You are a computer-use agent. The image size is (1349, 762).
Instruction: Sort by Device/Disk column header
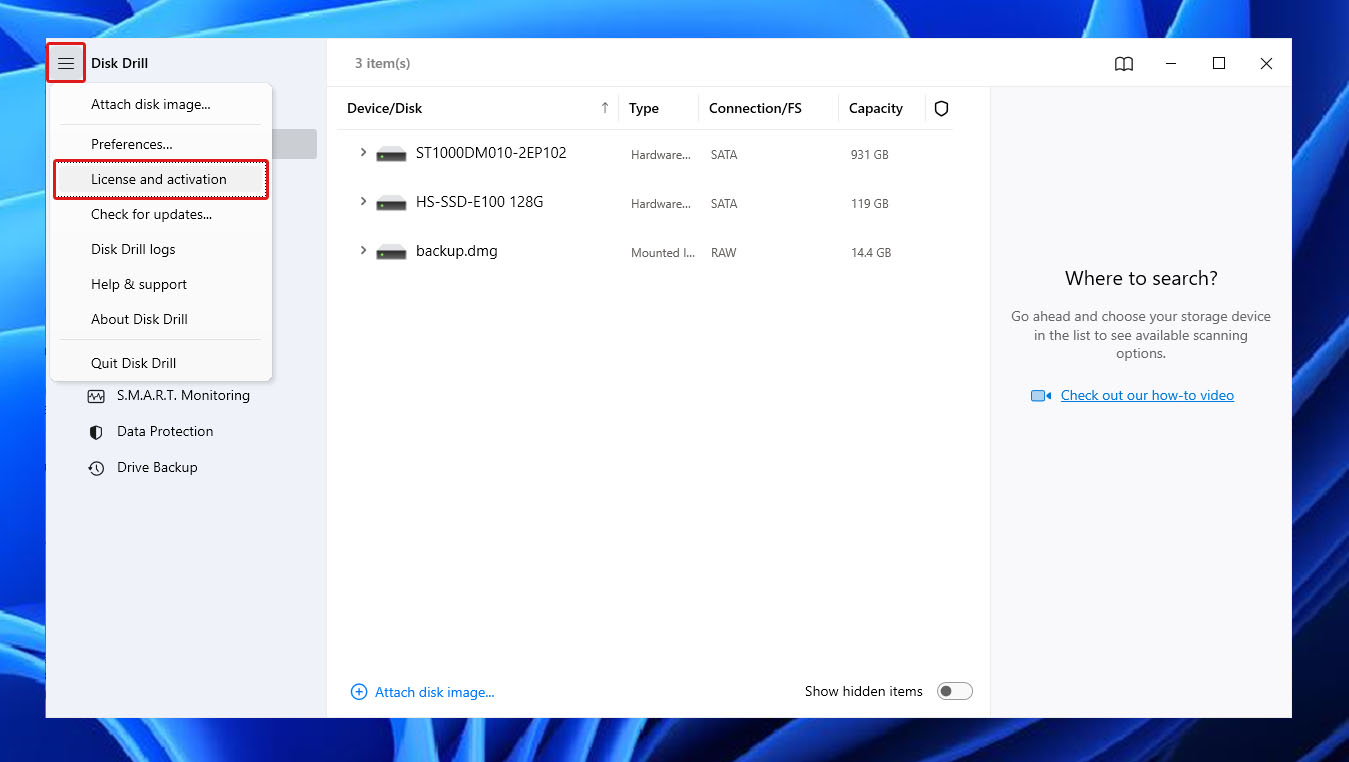click(x=385, y=108)
